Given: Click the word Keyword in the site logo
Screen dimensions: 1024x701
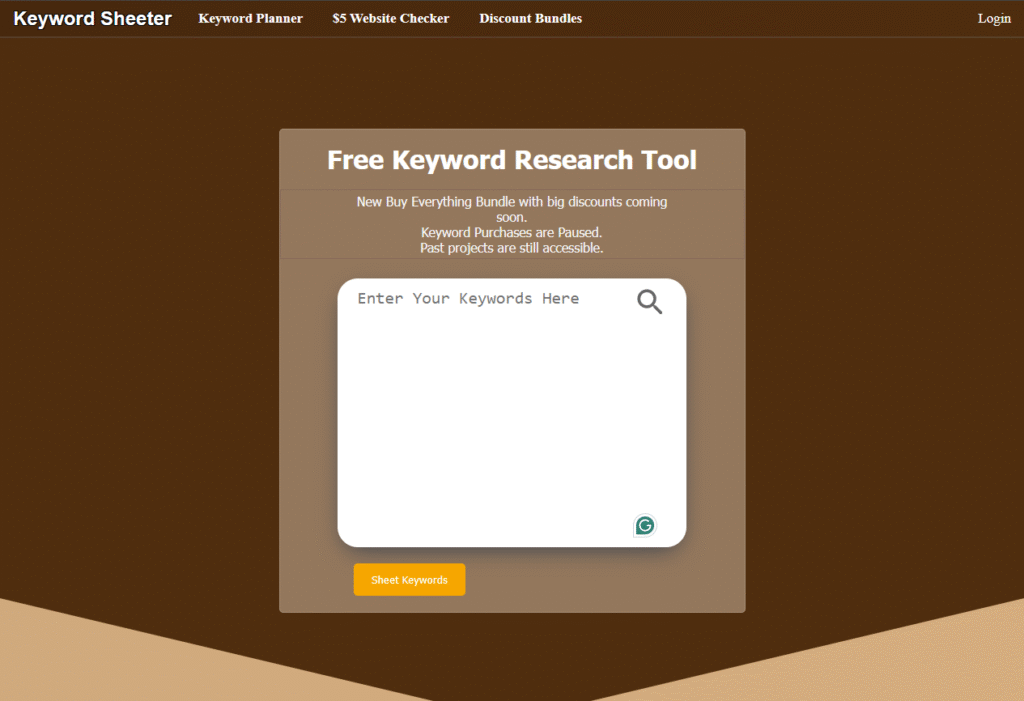Looking at the screenshot, I should (x=54, y=19).
